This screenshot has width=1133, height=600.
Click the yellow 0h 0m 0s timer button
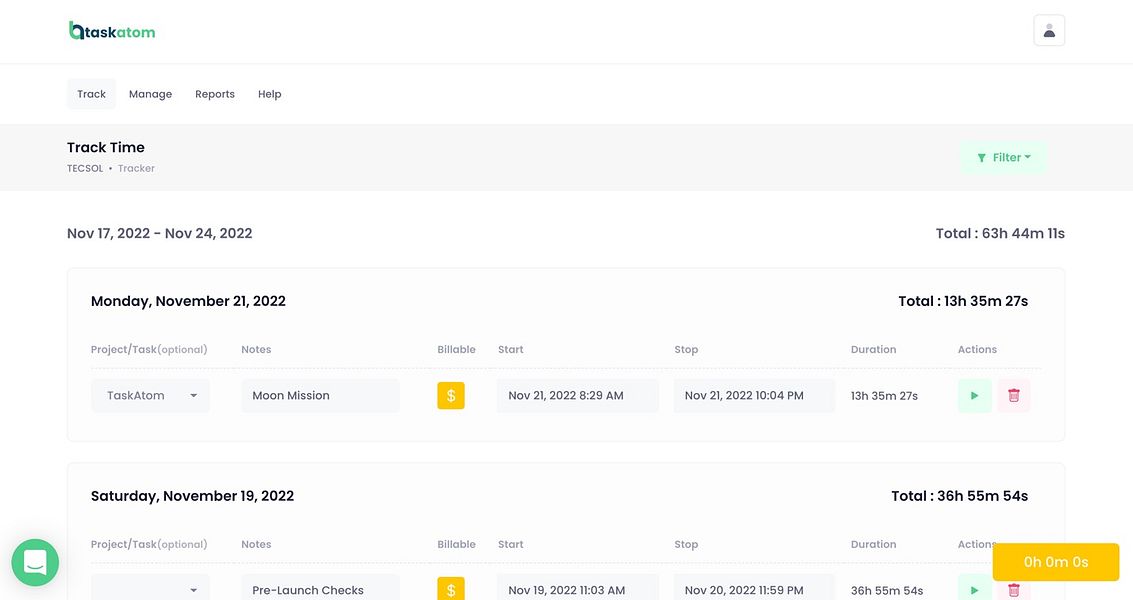1056,562
